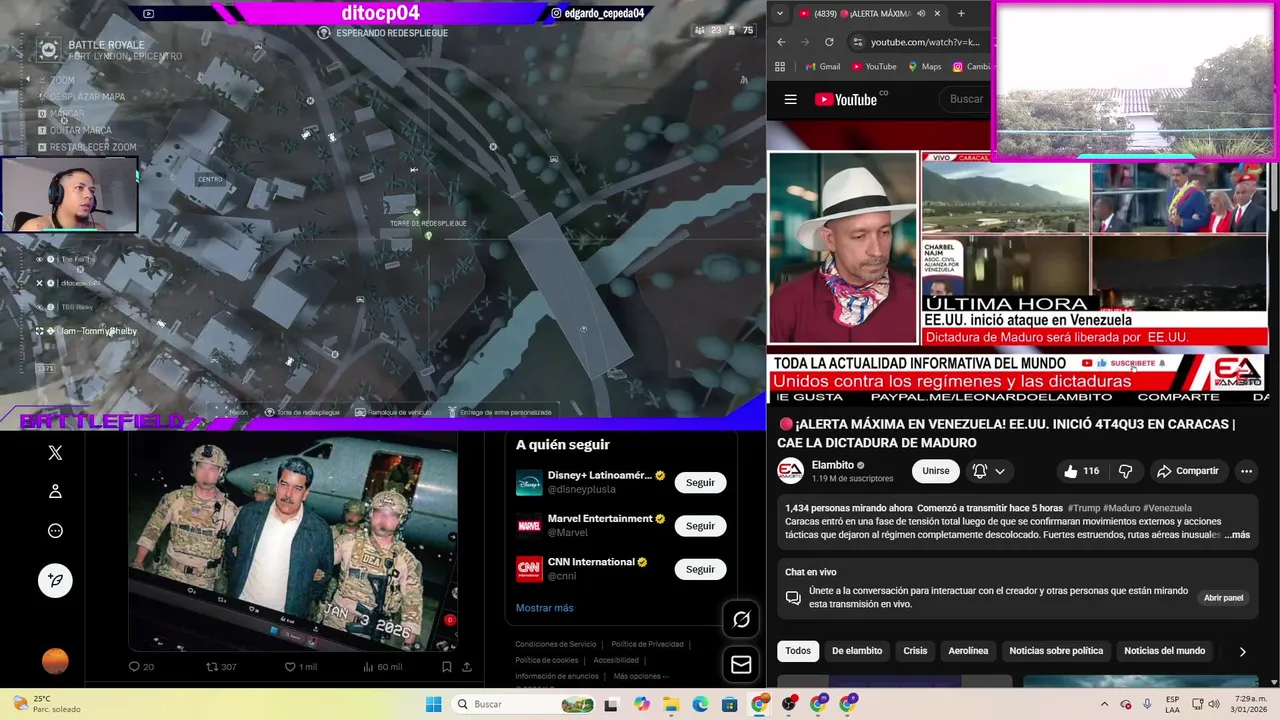Open Política de Privacidad link
The image size is (1280, 720).
pyautogui.click(x=647, y=644)
